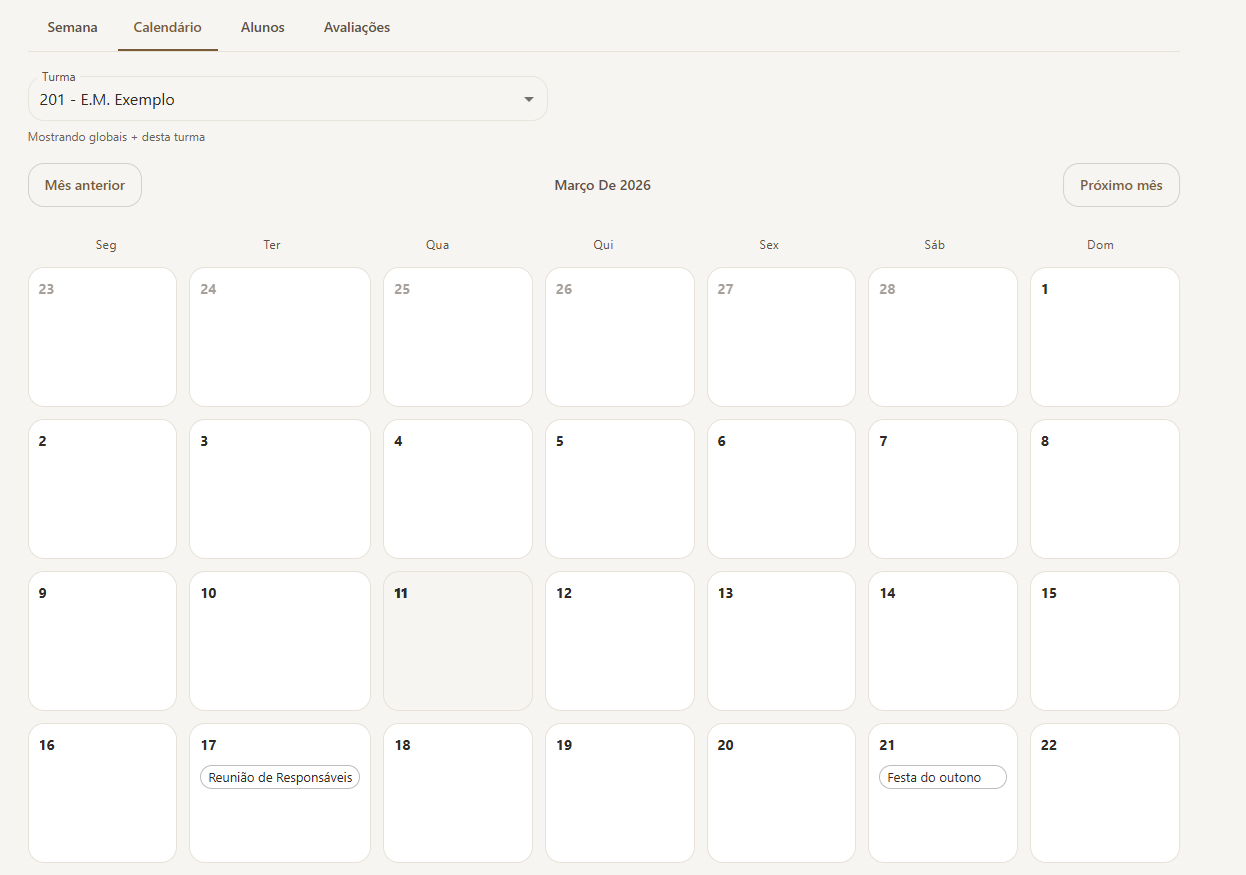Click the dropdown arrow next to Turma field
The height and width of the screenshot is (875, 1246).
(529, 98)
